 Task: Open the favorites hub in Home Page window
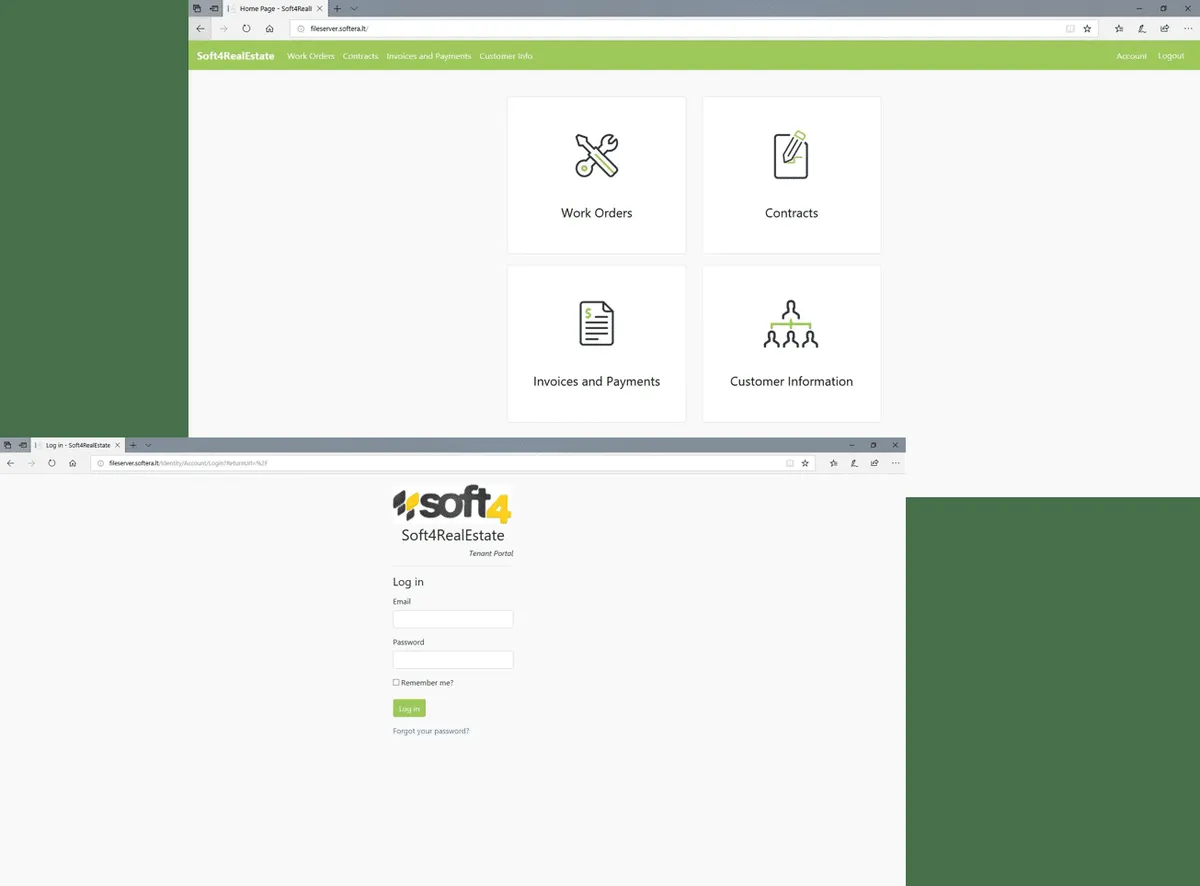(1119, 29)
